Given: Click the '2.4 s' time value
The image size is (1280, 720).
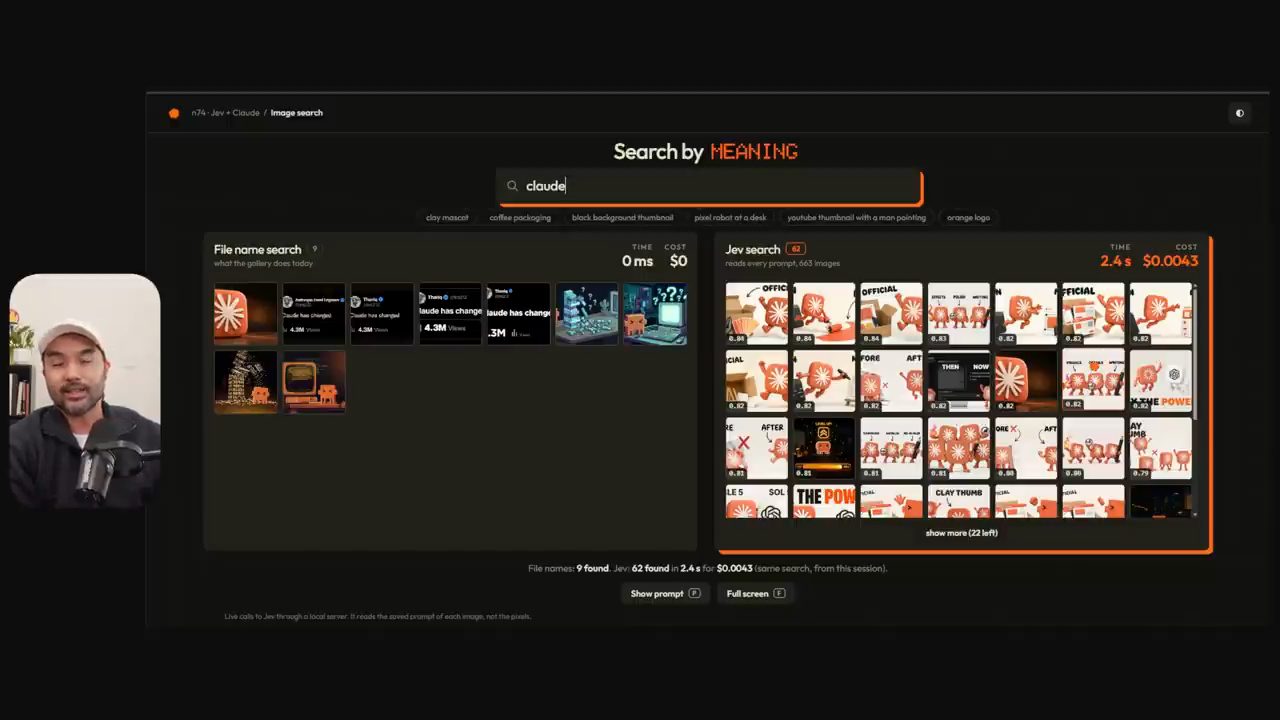Looking at the screenshot, I should tap(1115, 261).
